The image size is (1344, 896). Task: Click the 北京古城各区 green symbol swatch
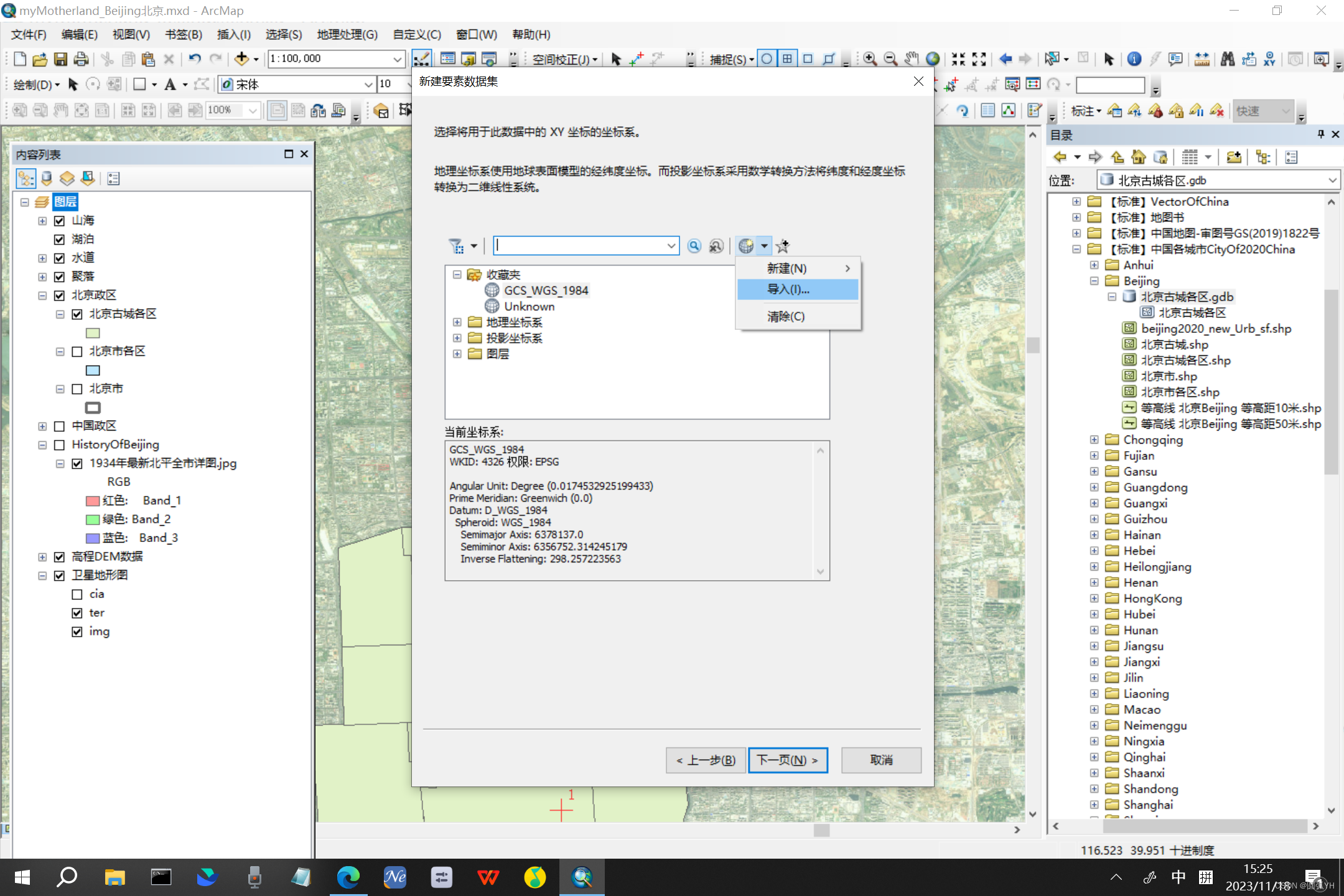pos(93,333)
